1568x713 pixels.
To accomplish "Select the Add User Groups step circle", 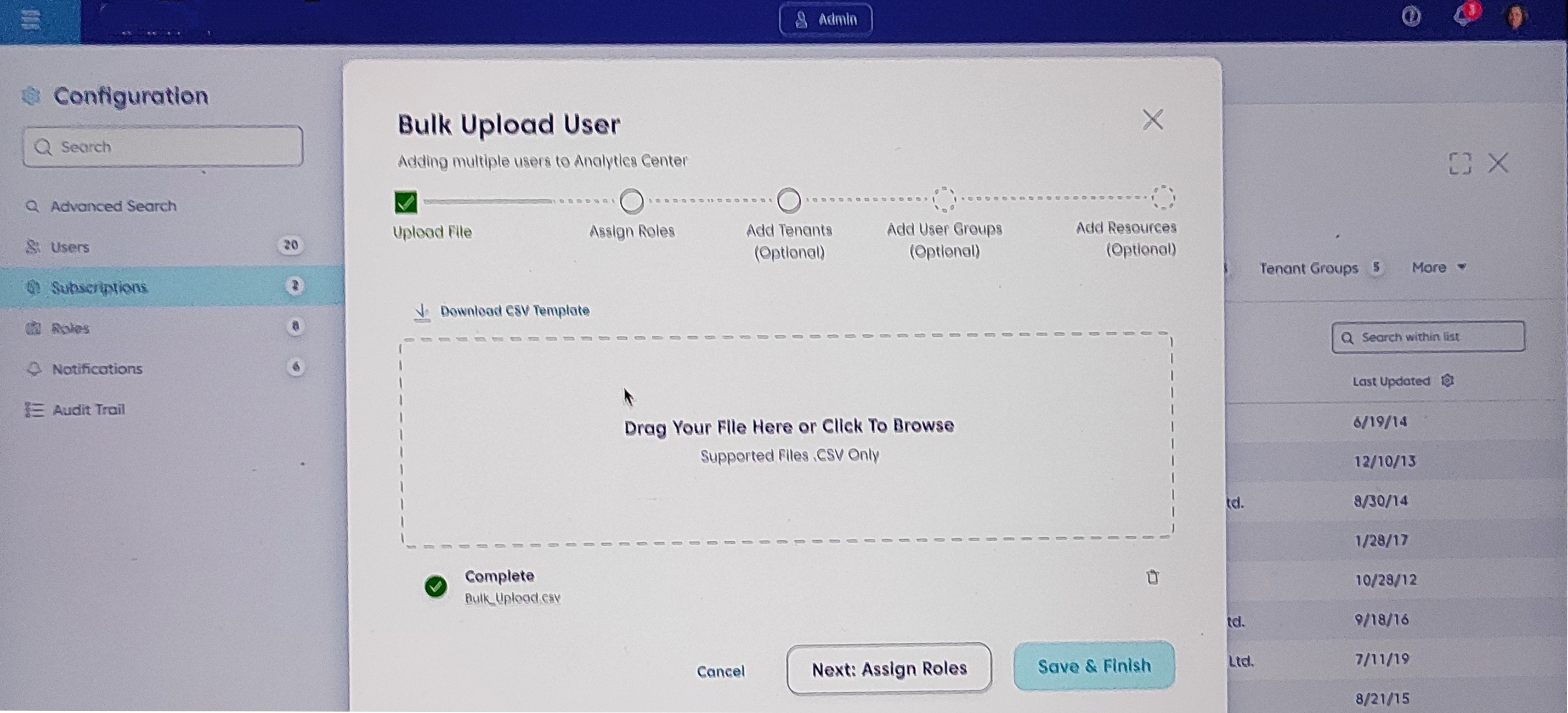I will 944,199.
